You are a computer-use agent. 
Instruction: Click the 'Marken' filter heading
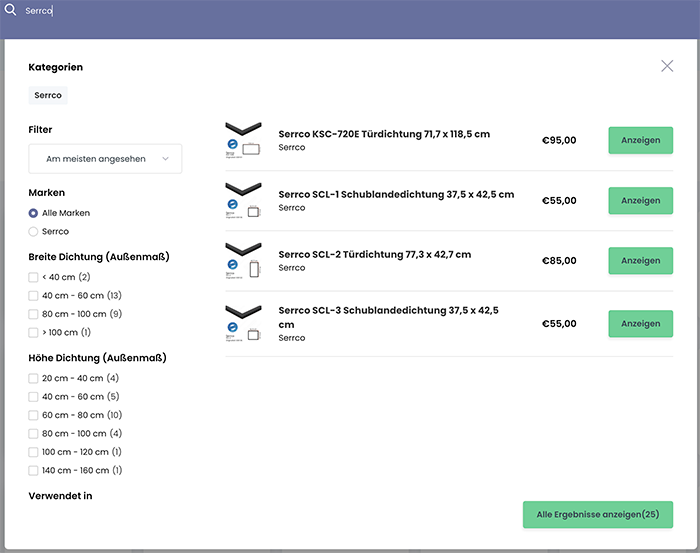tap(46, 193)
